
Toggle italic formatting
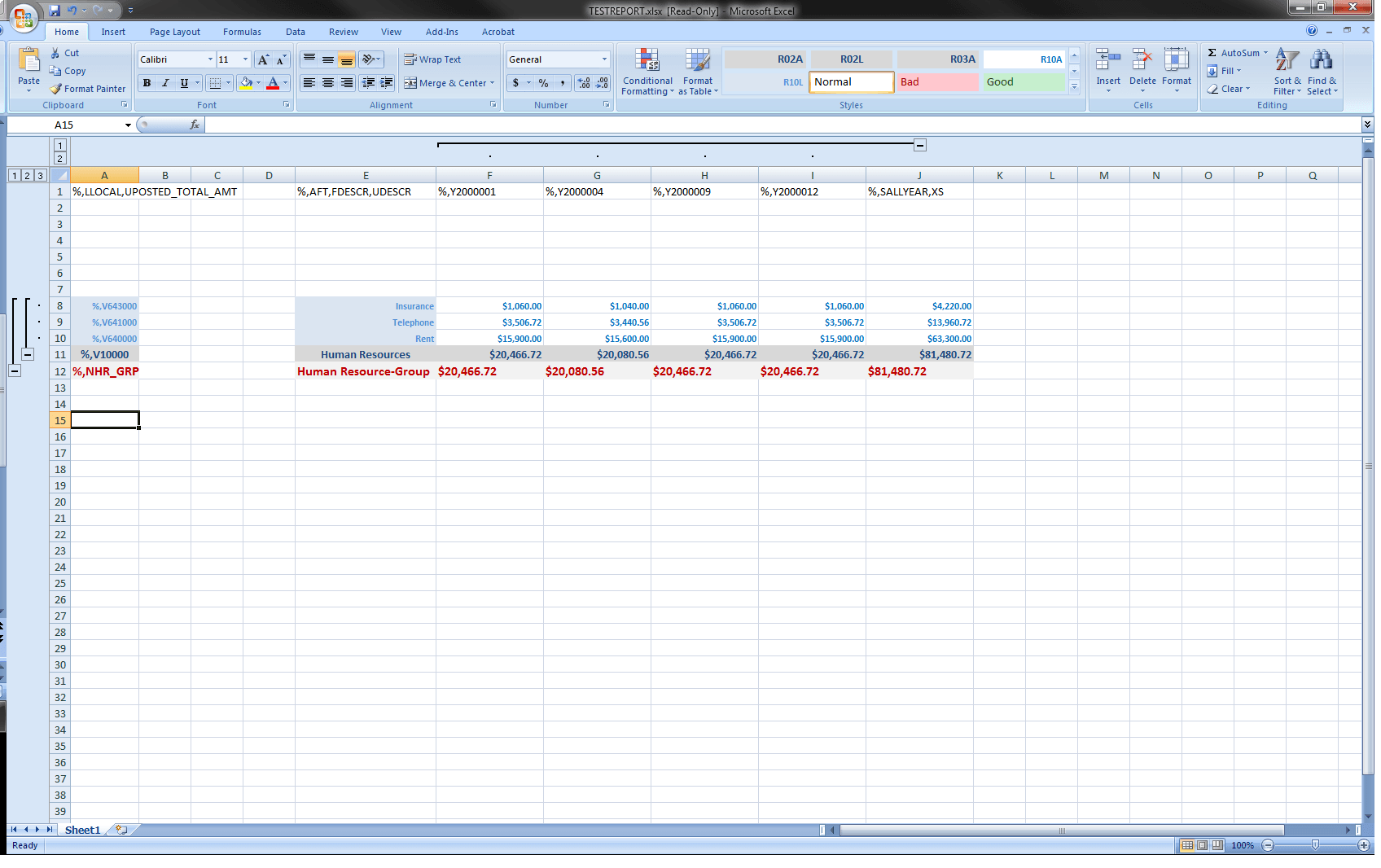pyautogui.click(x=164, y=82)
